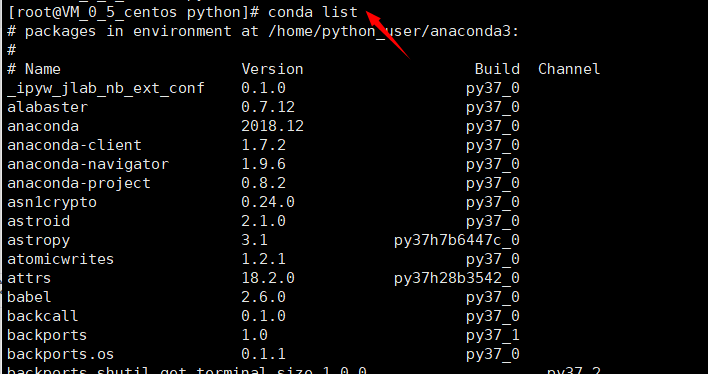Click the anaconda version 2018.12
This screenshot has height=374, width=708.
[272, 126]
